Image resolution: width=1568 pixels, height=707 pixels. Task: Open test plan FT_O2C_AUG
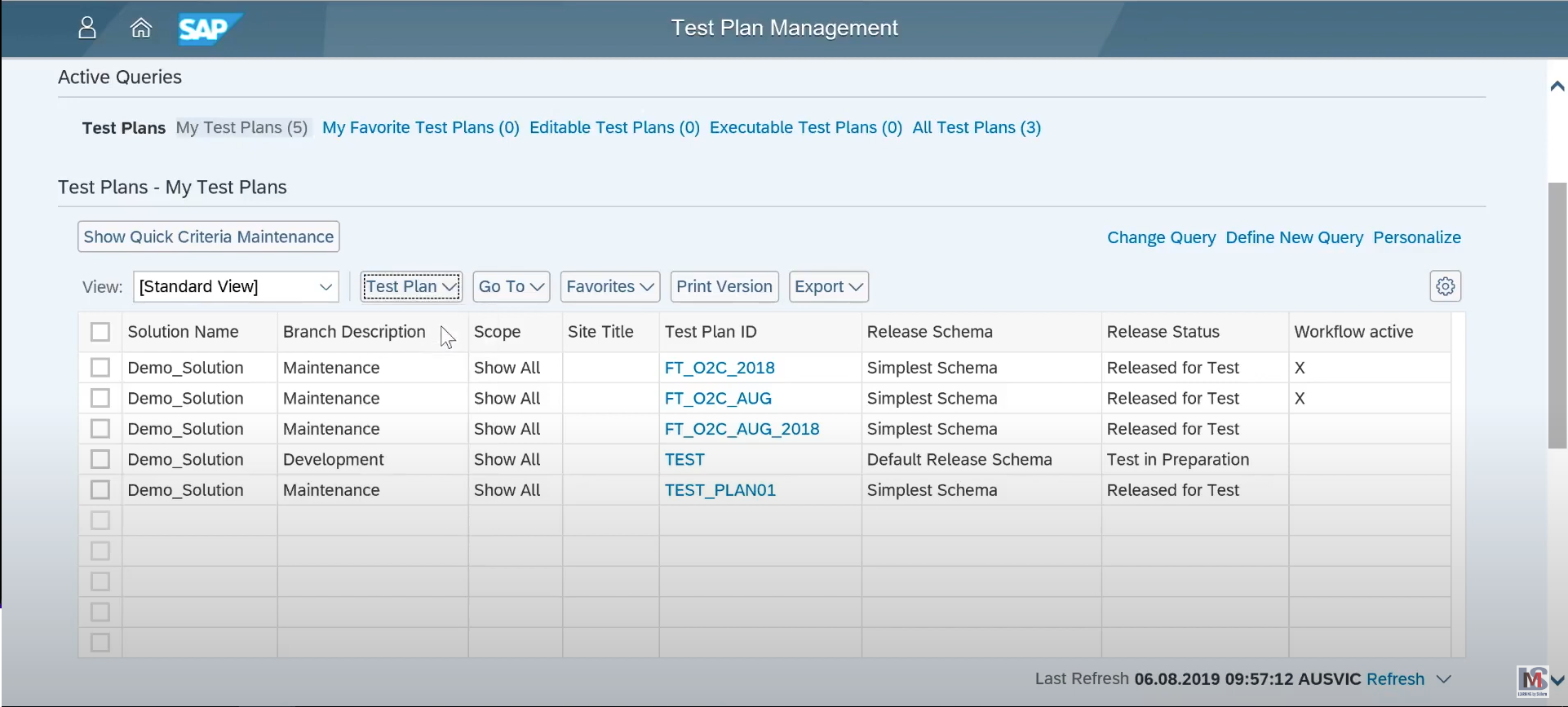(718, 398)
